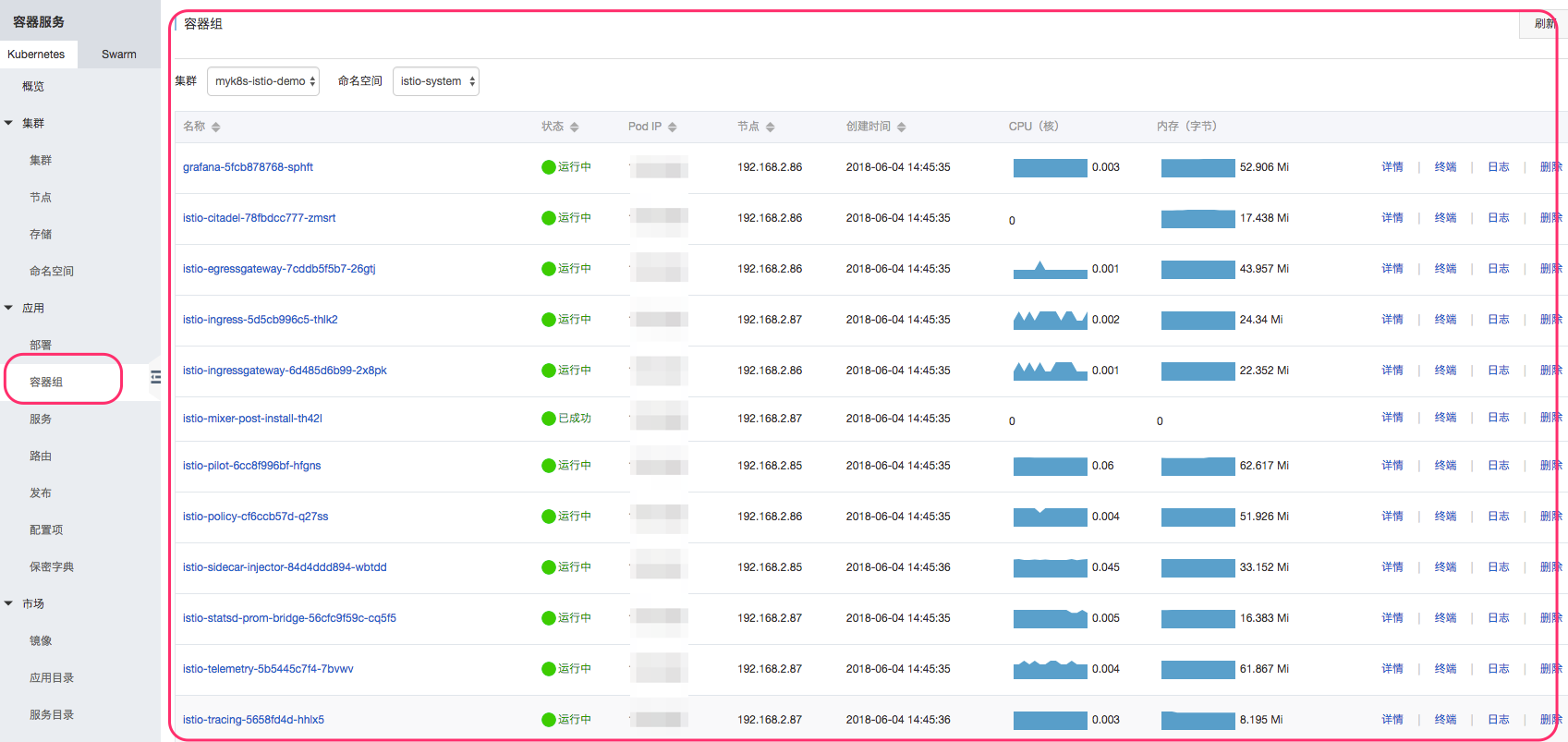Open 镜像 under 市场
This screenshot has height=742, width=1568.
pos(41,640)
